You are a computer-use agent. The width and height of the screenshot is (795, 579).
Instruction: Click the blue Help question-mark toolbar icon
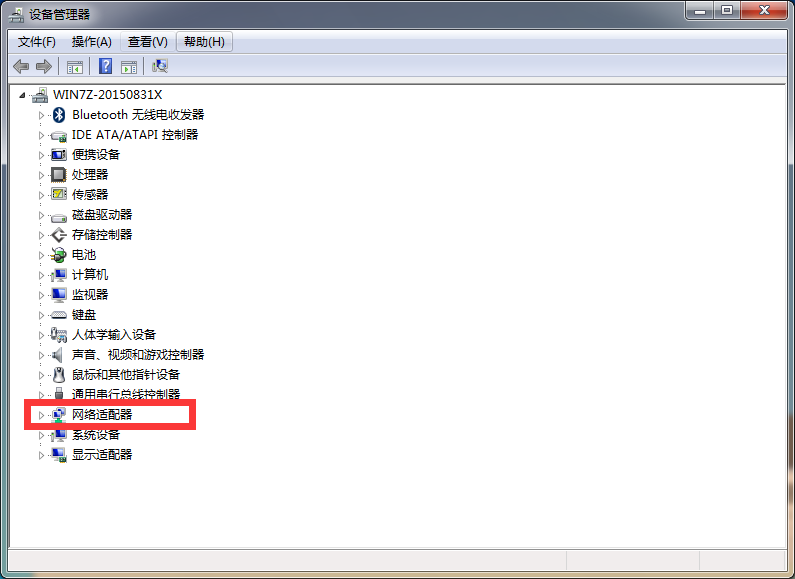105,66
